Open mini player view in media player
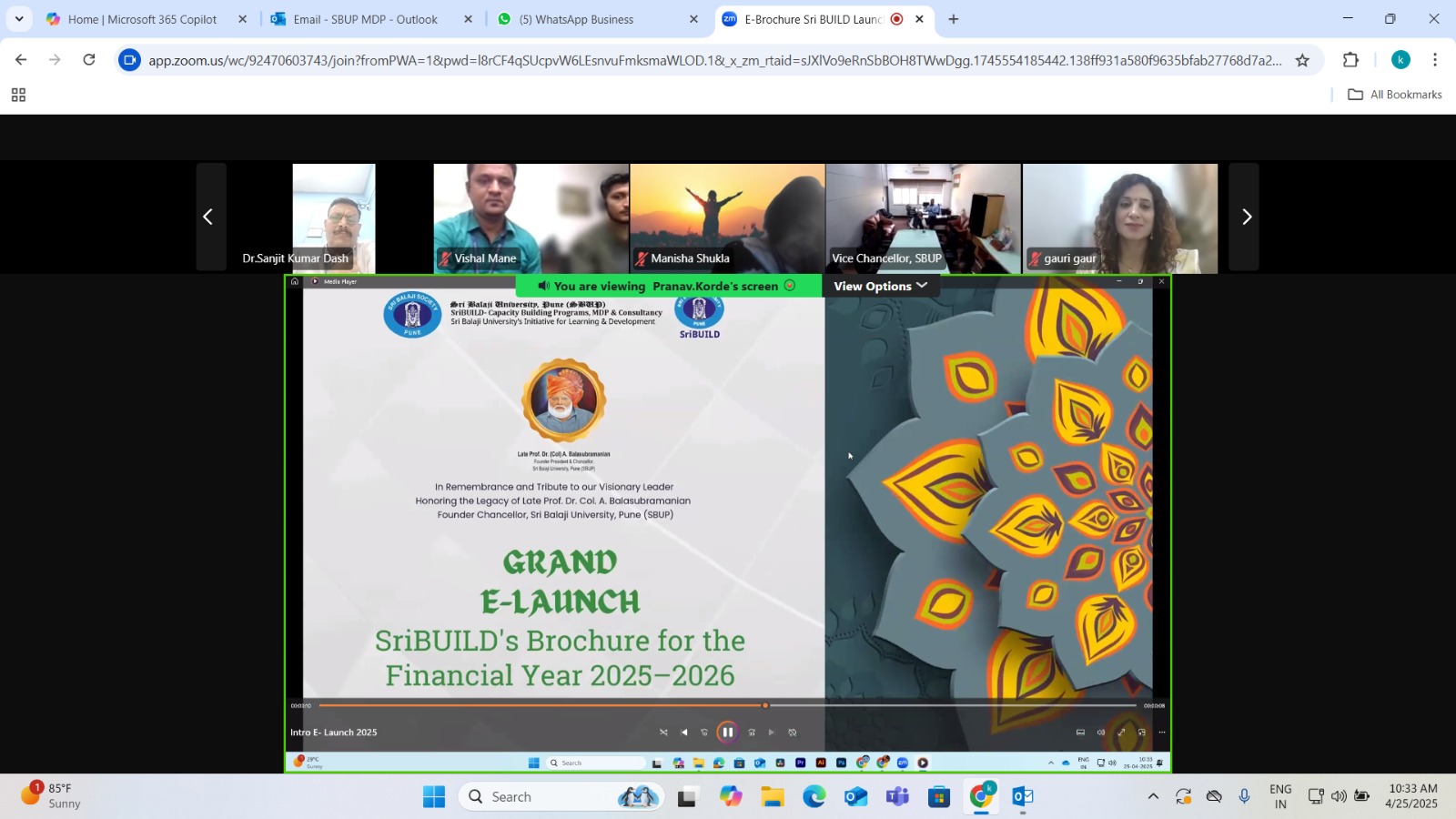 tap(1142, 732)
